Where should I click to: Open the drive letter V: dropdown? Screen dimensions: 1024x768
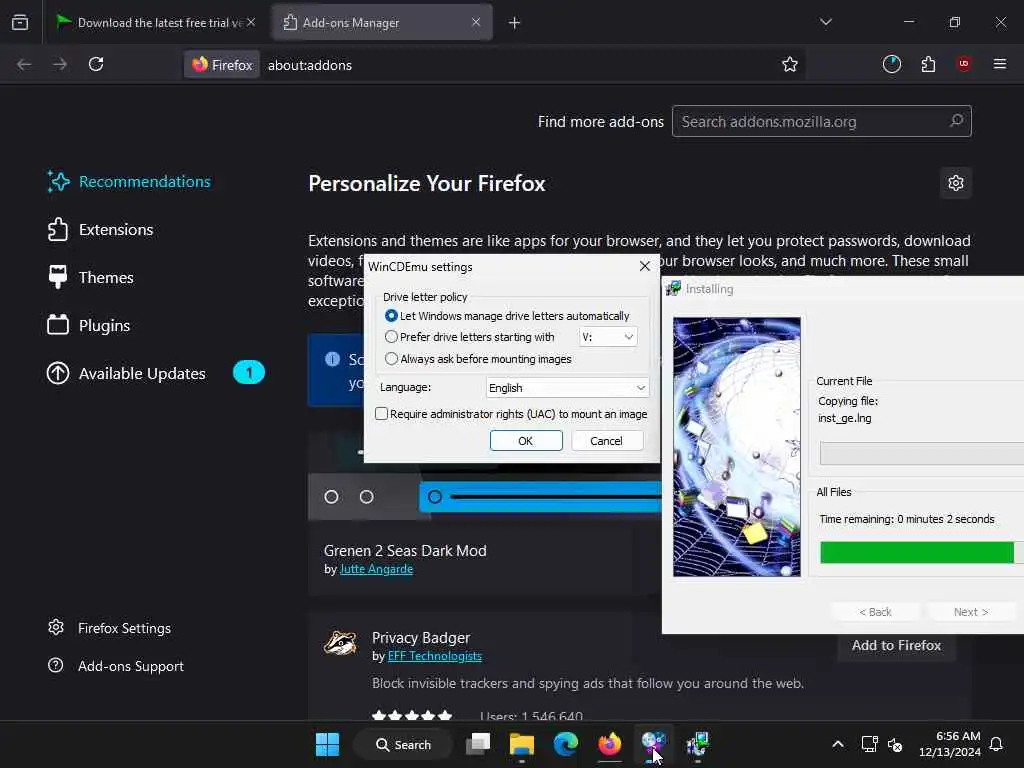pos(608,337)
